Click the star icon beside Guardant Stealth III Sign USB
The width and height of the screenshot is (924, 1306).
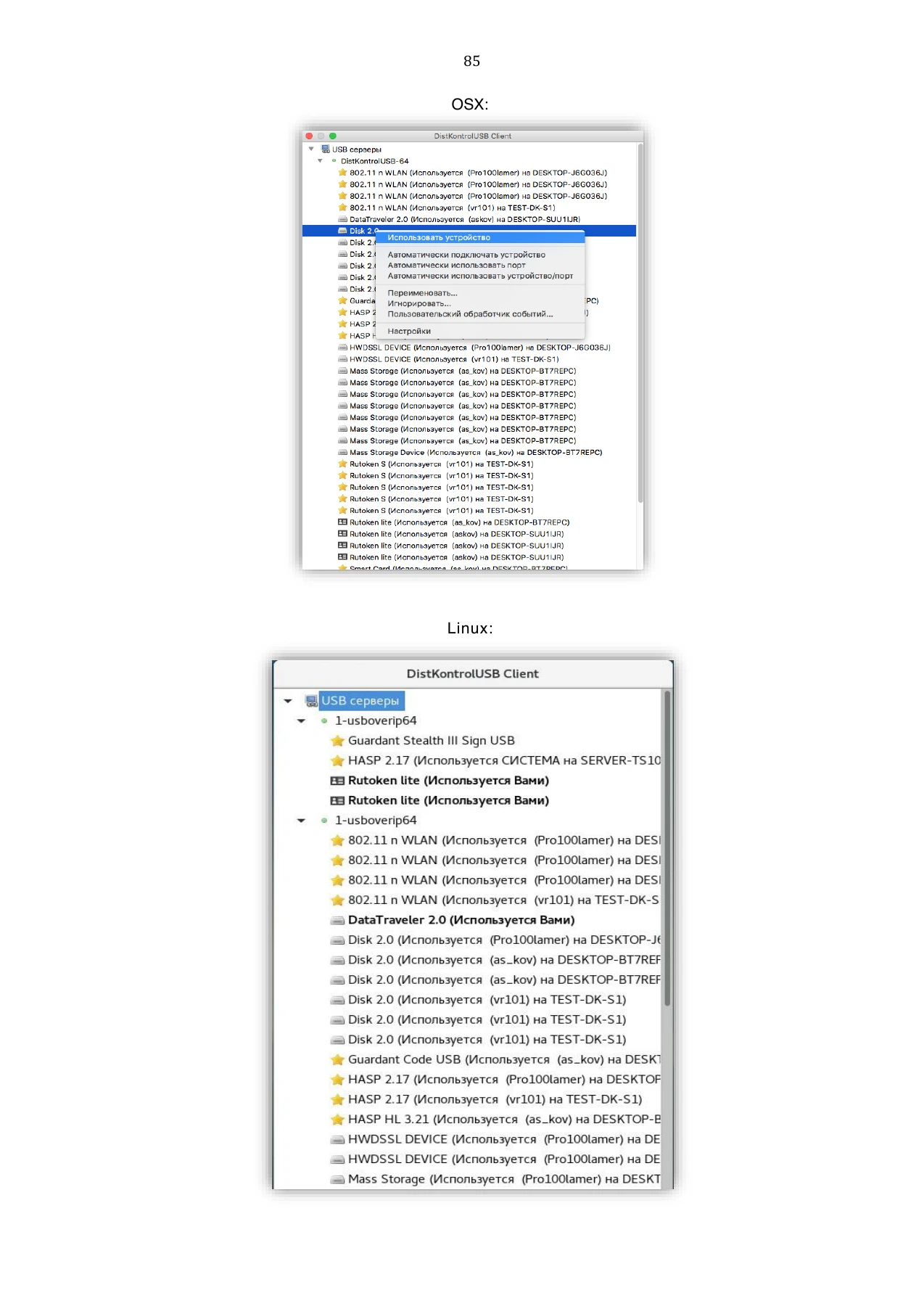tap(337, 741)
